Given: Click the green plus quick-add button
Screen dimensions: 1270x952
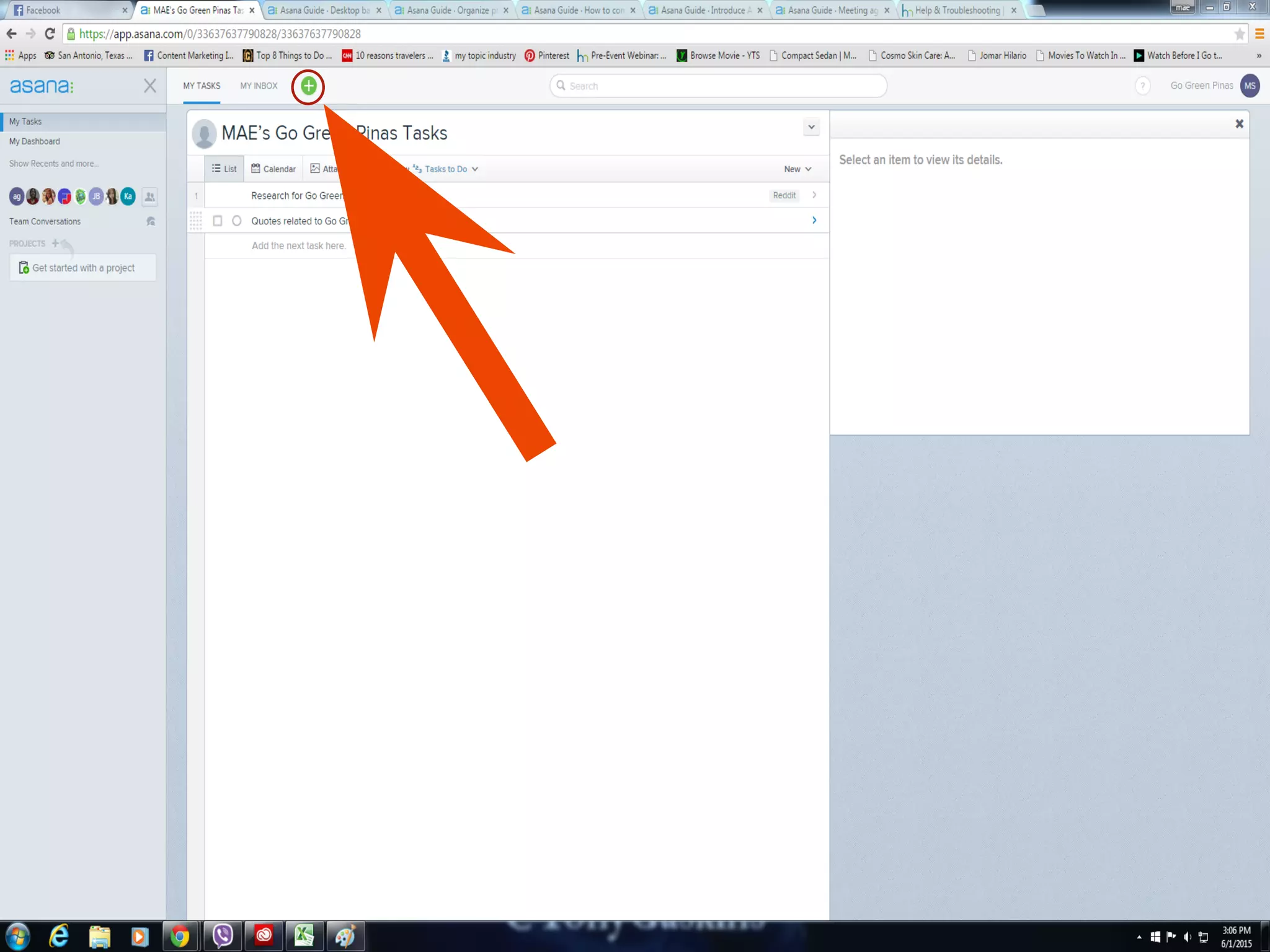Looking at the screenshot, I should pyautogui.click(x=308, y=86).
